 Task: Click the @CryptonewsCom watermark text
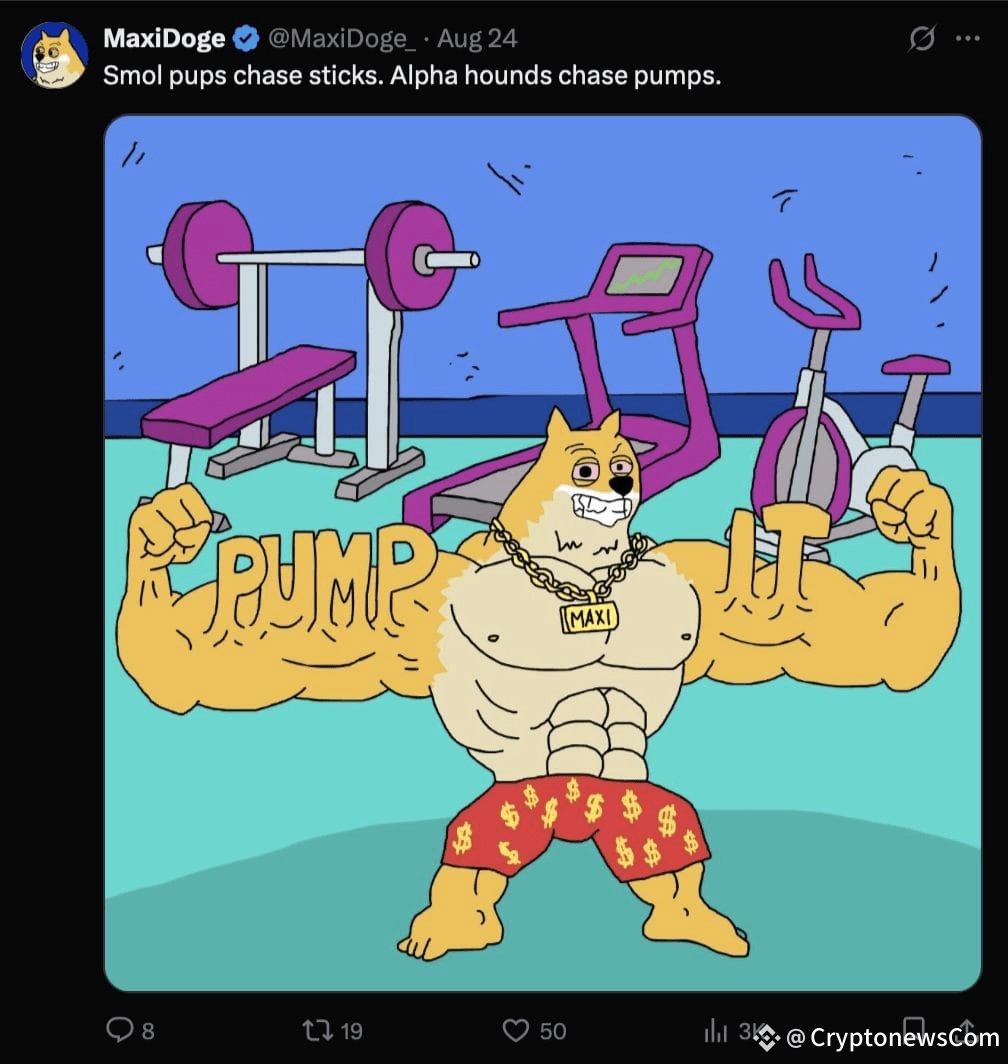point(893,1038)
